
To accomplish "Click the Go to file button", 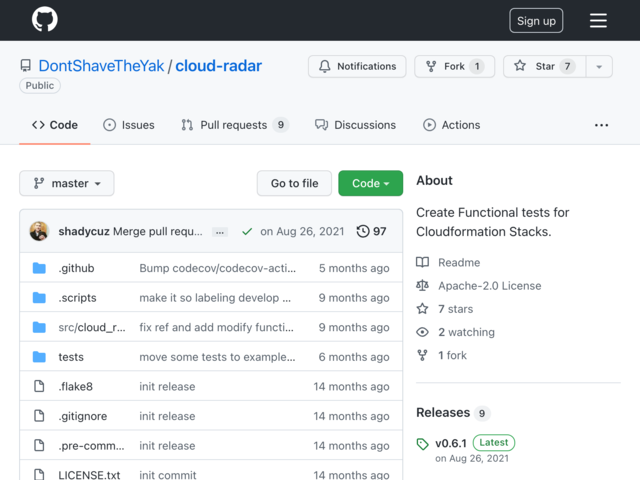I will (x=294, y=183).
